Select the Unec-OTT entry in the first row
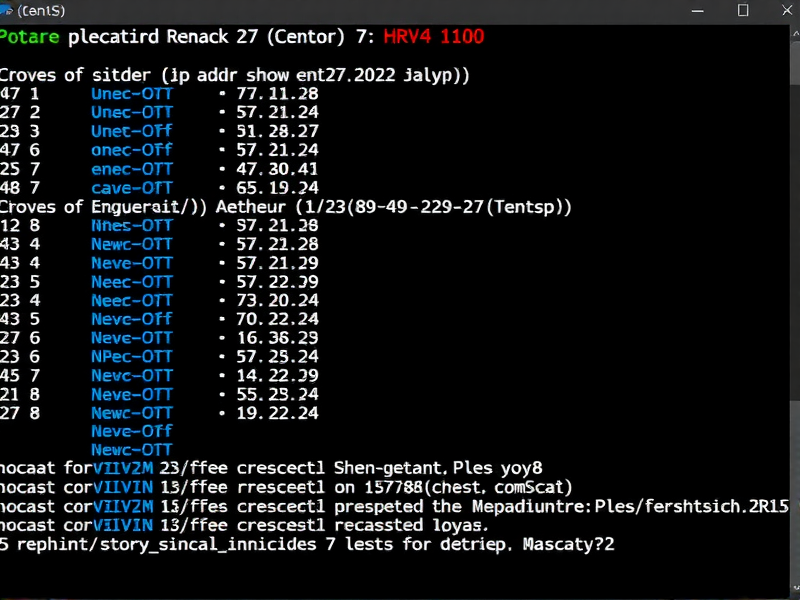Image resolution: width=800 pixels, height=600 pixels. tap(132, 93)
